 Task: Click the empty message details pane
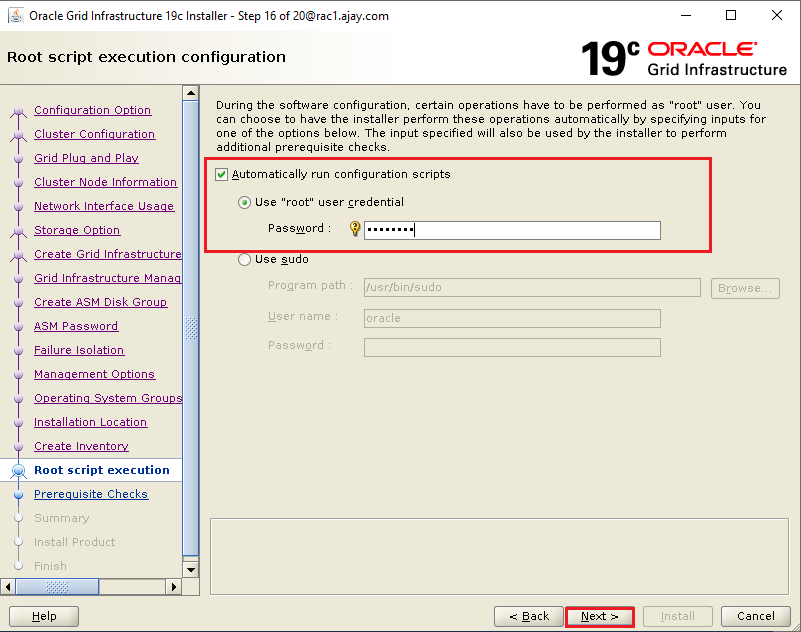coord(499,557)
